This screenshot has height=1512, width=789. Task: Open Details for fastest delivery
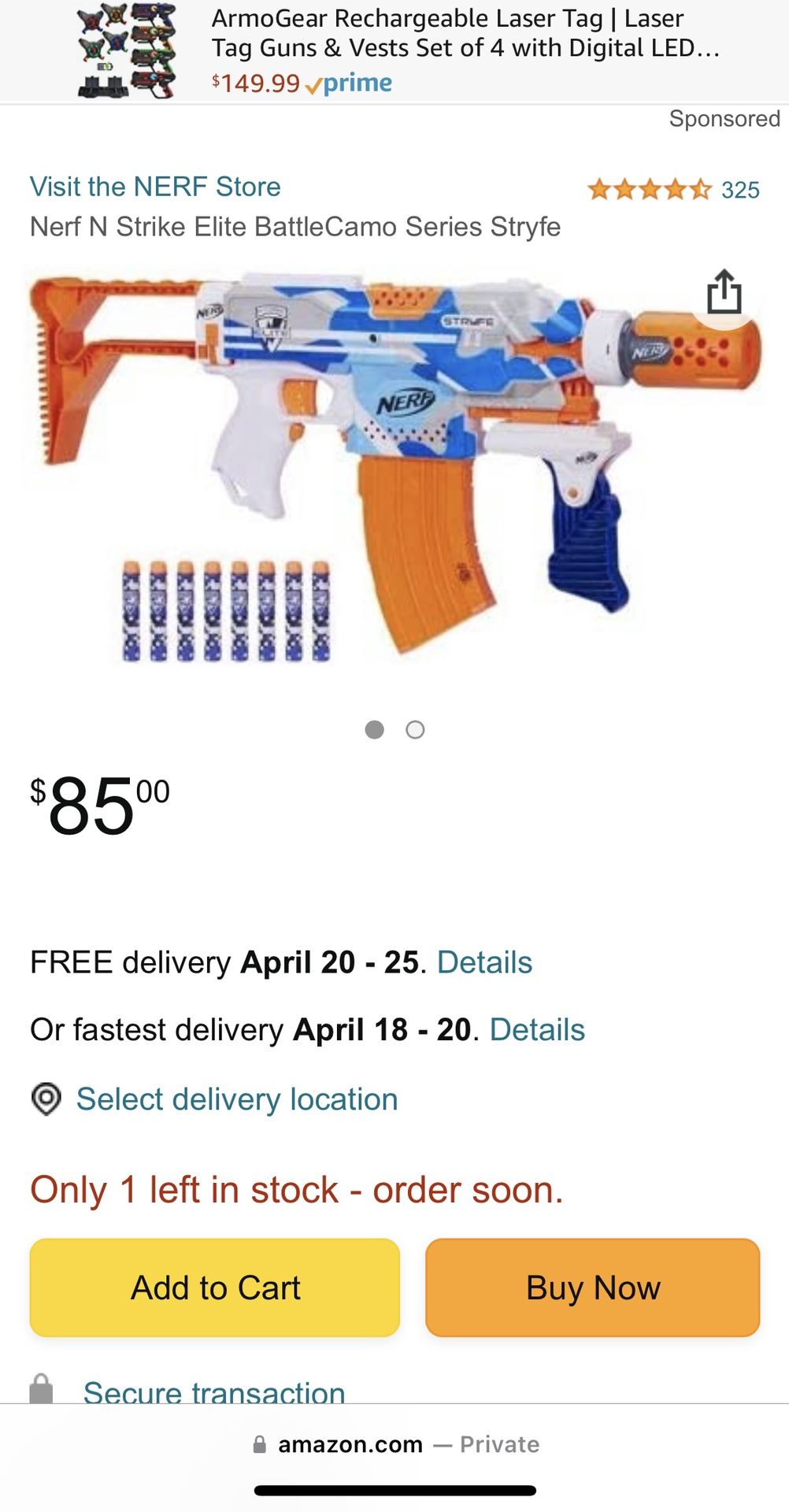click(537, 1030)
